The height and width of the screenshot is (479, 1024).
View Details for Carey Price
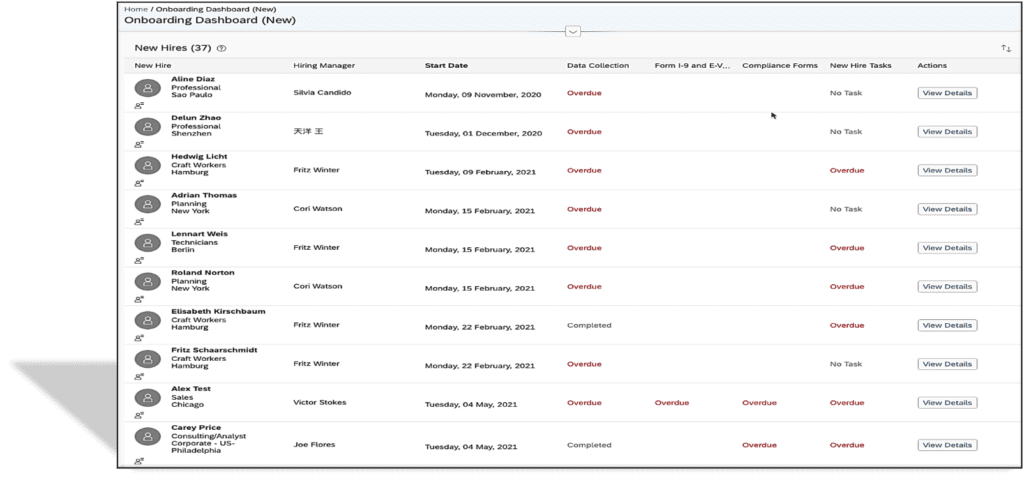947,445
